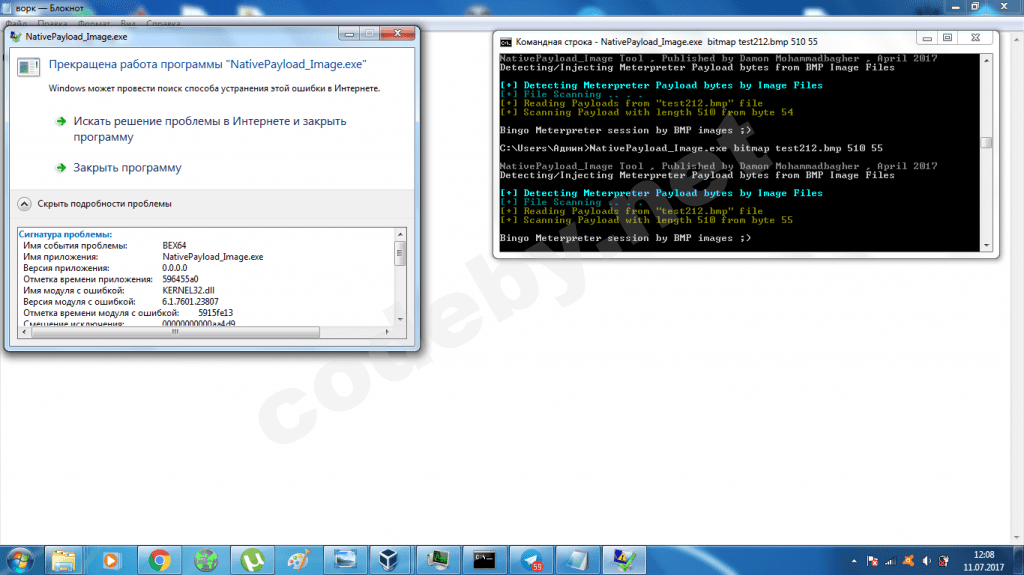Viewport: 1024px width, 575px height.
Task: Select the '596455a0' timestamp value
Action: [180, 279]
